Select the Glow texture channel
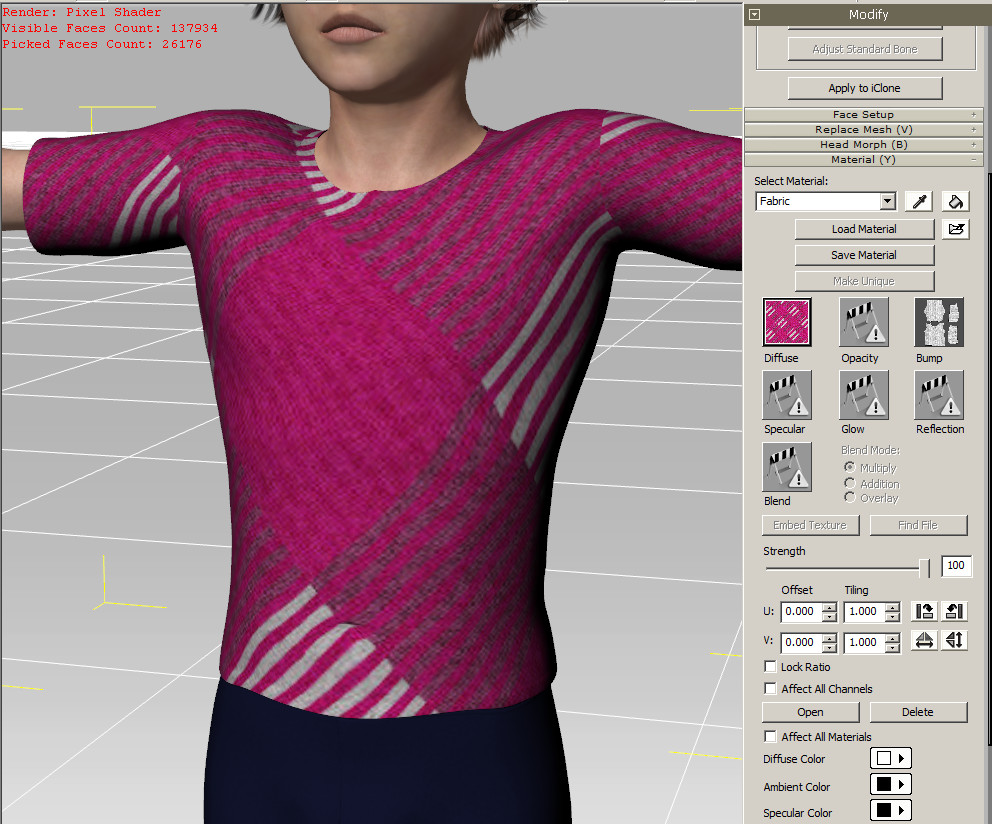992x824 pixels. click(x=864, y=395)
